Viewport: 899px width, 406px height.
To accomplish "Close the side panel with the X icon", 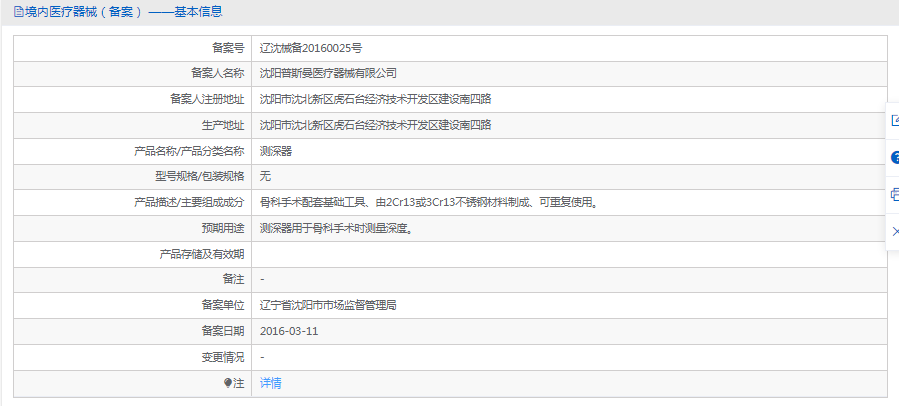I will tap(895, 232).
